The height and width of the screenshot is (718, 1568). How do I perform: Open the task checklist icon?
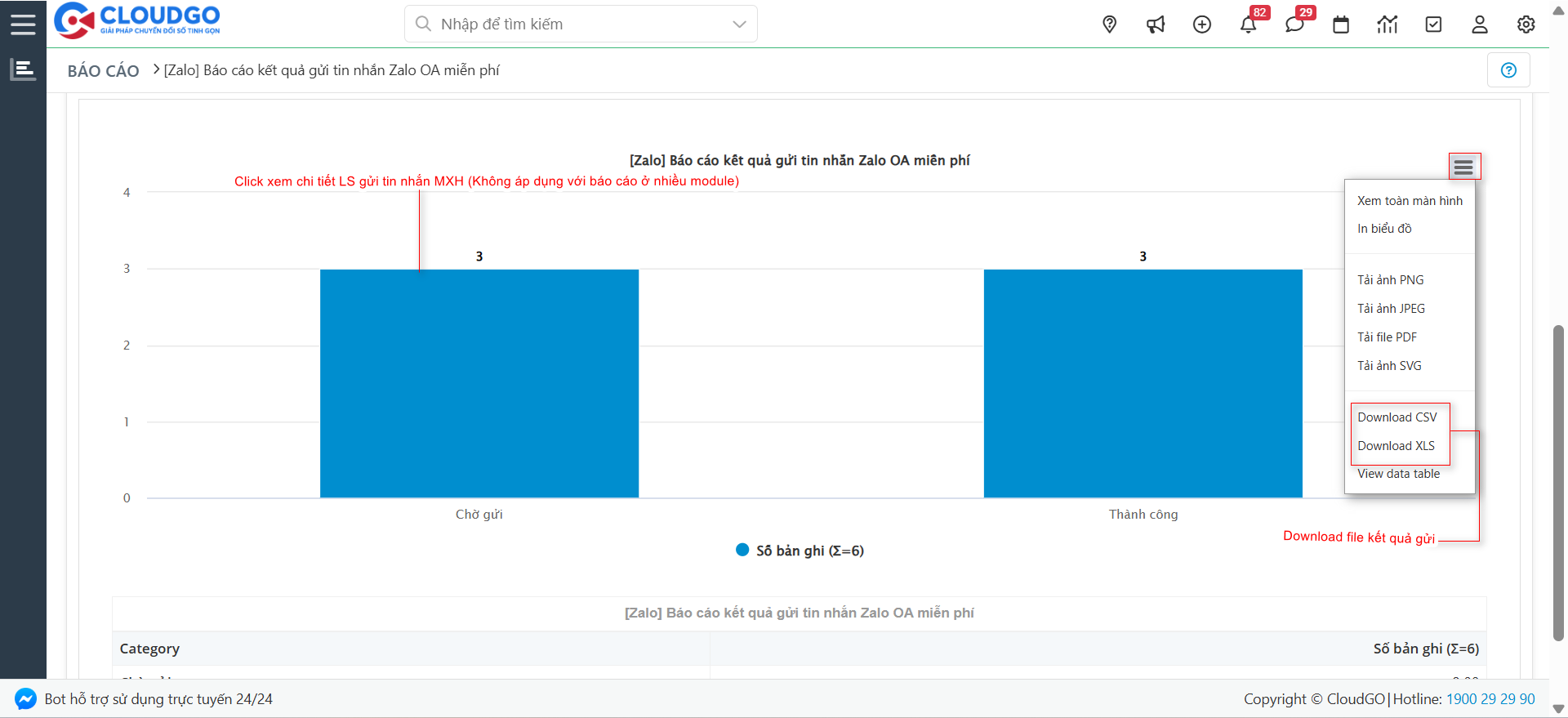pyautogui.click(x=1433, y=25)
